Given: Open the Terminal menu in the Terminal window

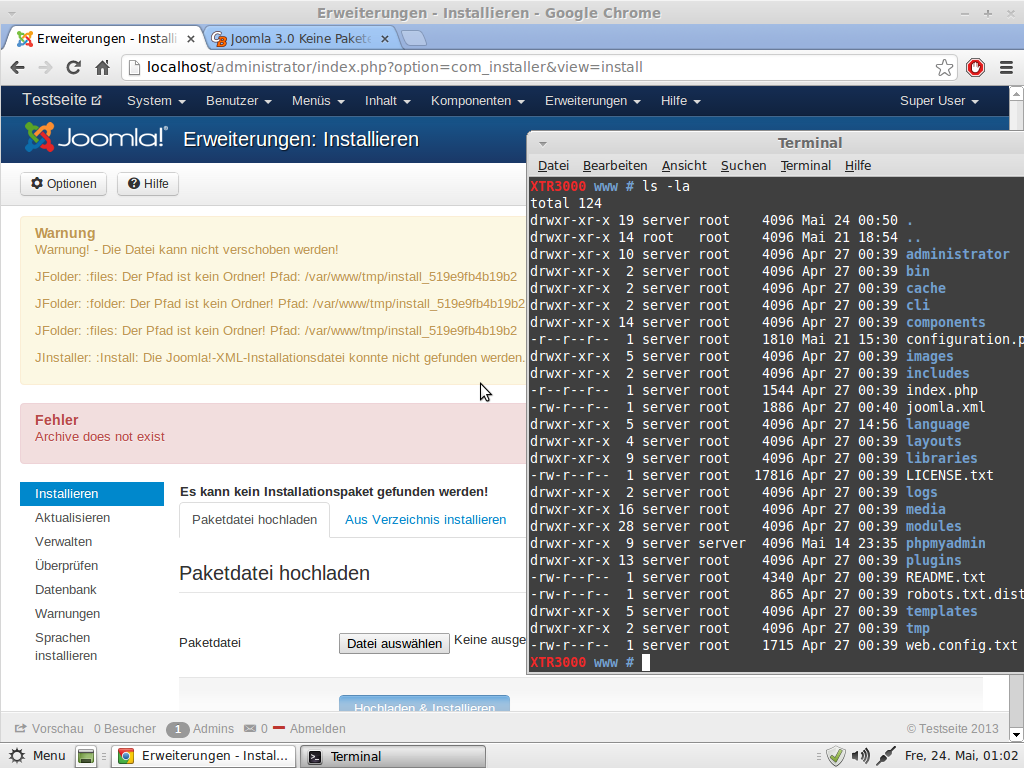Looking at the screenshot, I should click(x=806, y=166).
